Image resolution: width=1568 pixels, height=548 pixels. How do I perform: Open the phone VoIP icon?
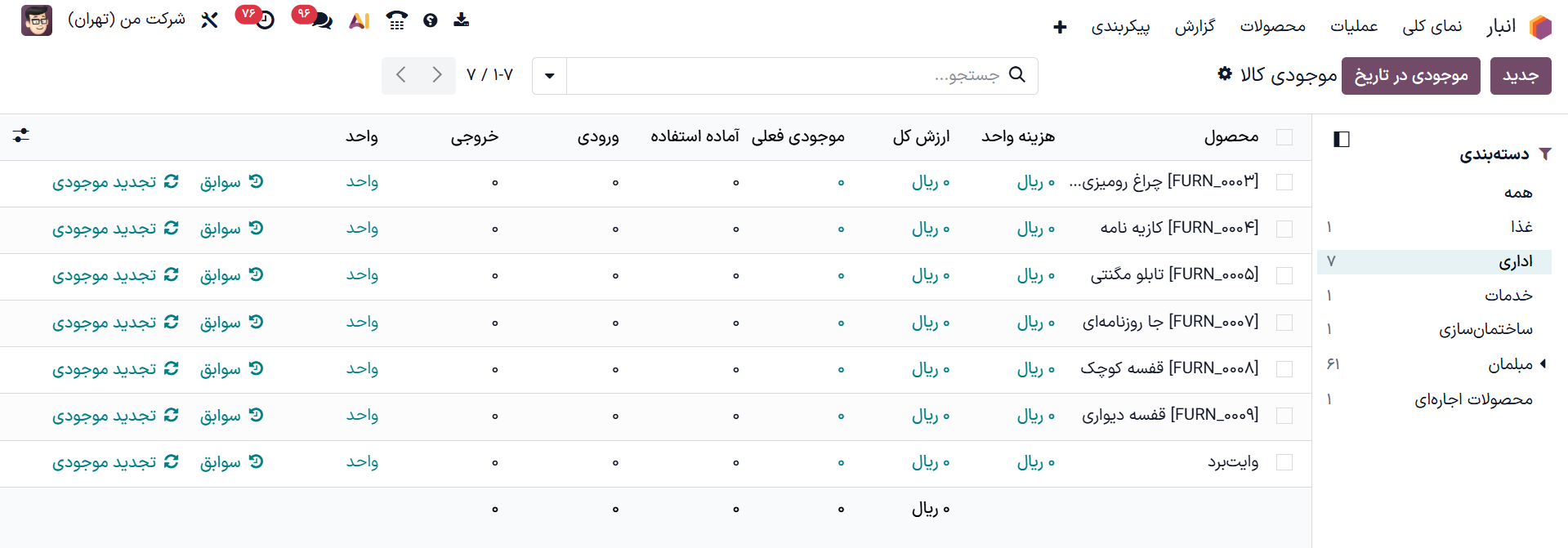397,20
